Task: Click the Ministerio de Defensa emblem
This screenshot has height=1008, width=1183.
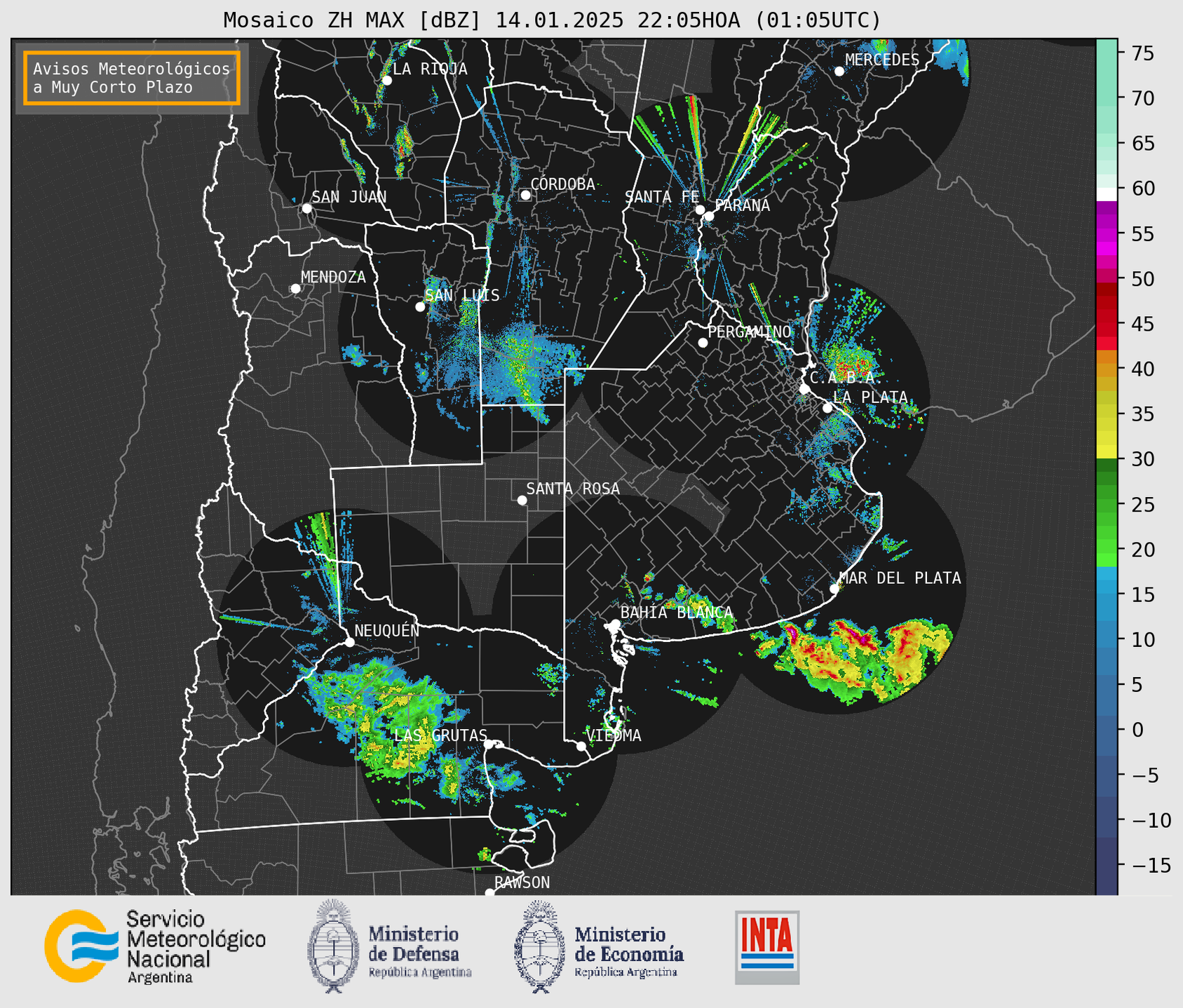Action: tap(333, 946)
